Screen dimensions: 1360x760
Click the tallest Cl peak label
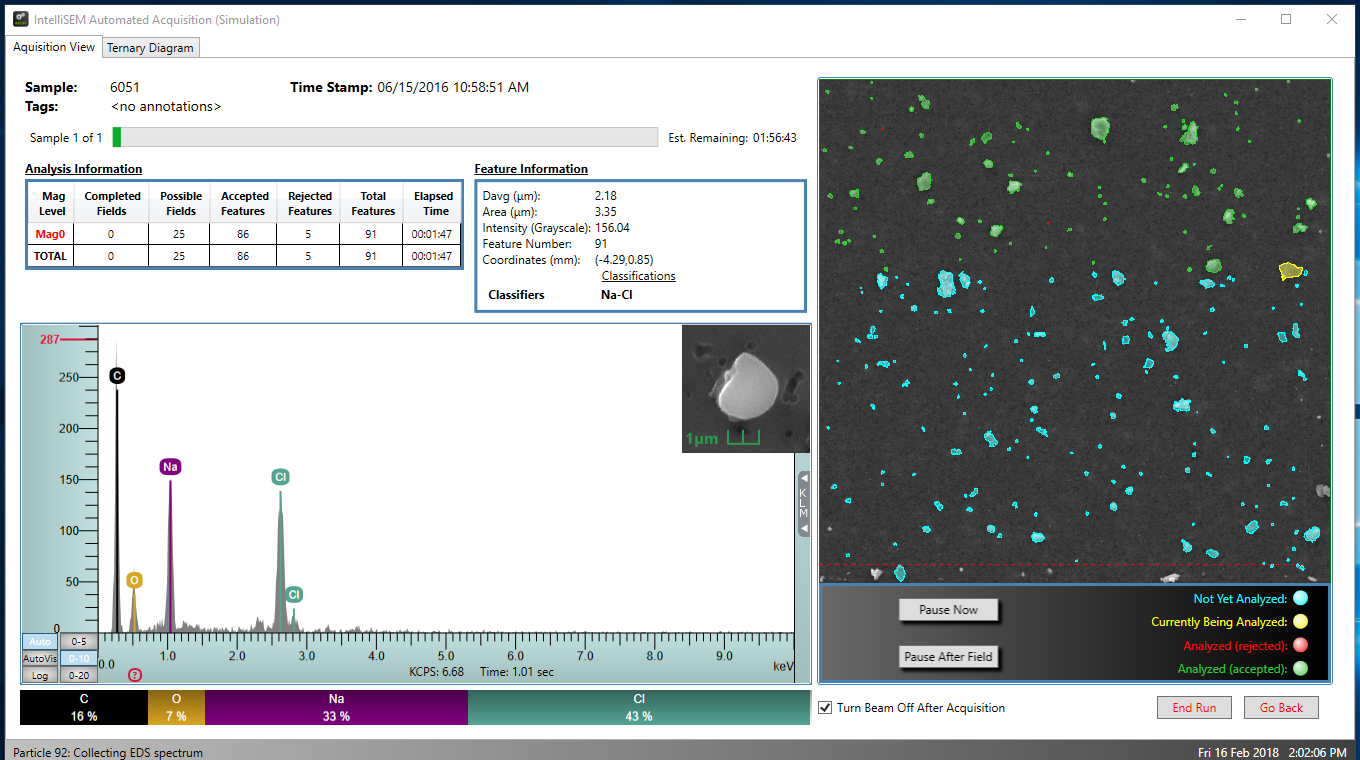click(280, 477)
